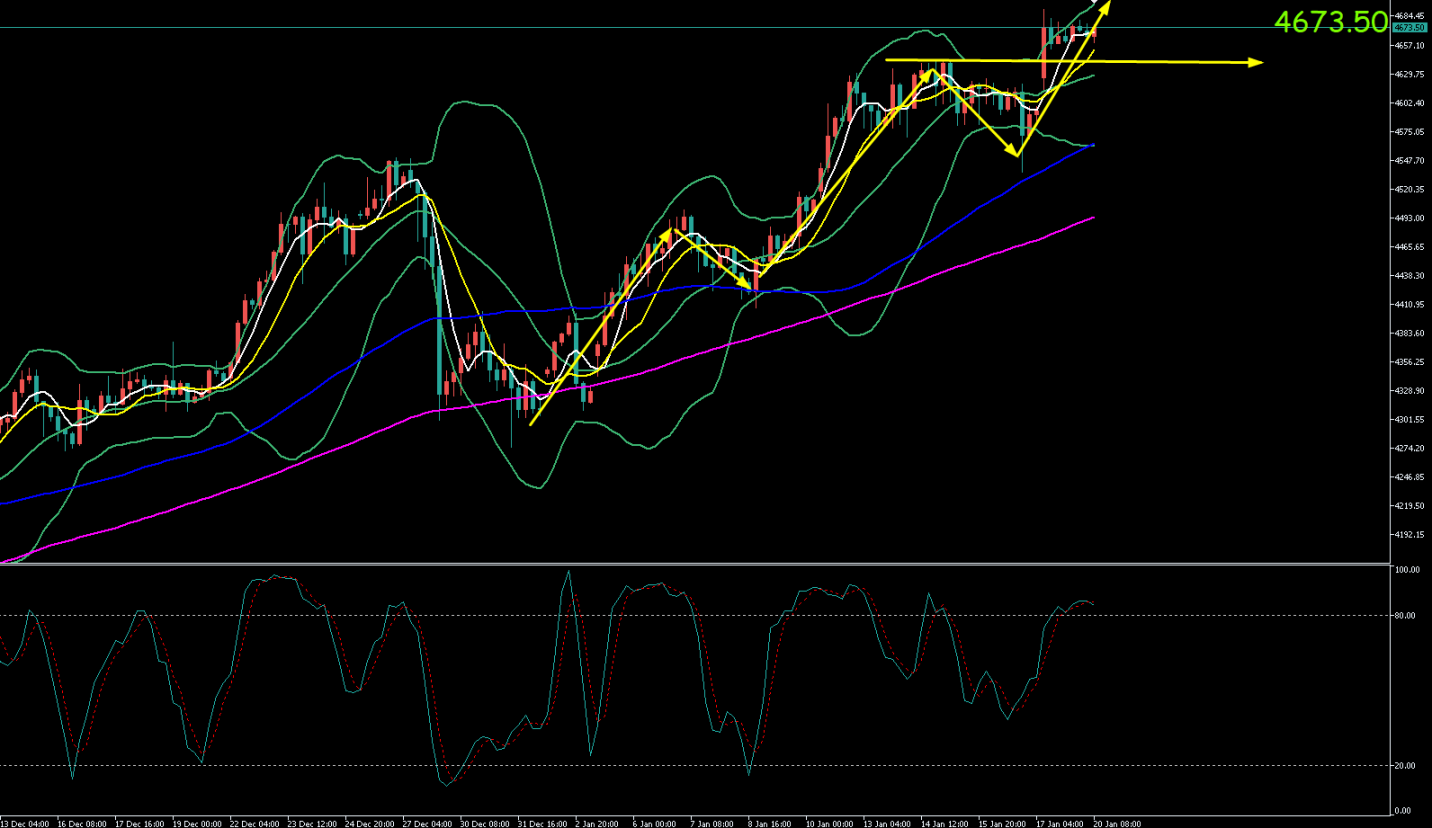The width and height of the screenshot is (1432, 828).
Task: Select the teal current-price tag on price axis
Action: click(1411, 28)
